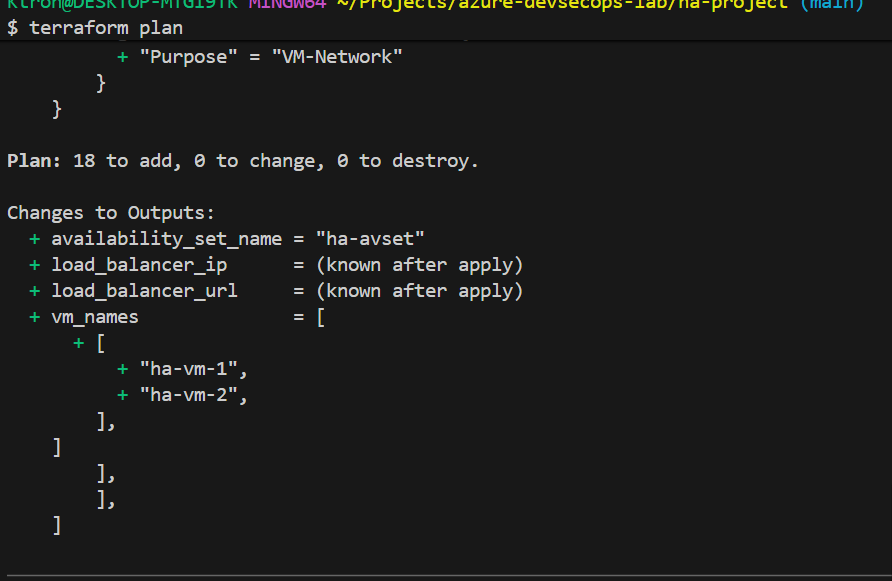Click "(known after apply)" beside load_balancer_ip
892x581 pixels.
[x=419, y=265]
